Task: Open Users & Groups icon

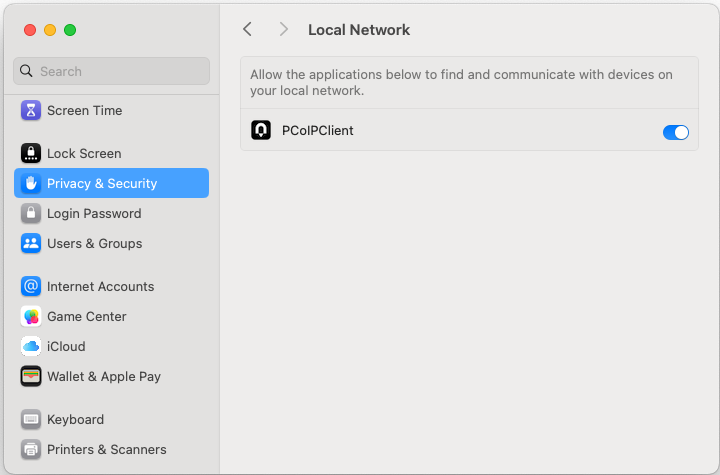Action: pyautogui.click(x=31, y=243)
